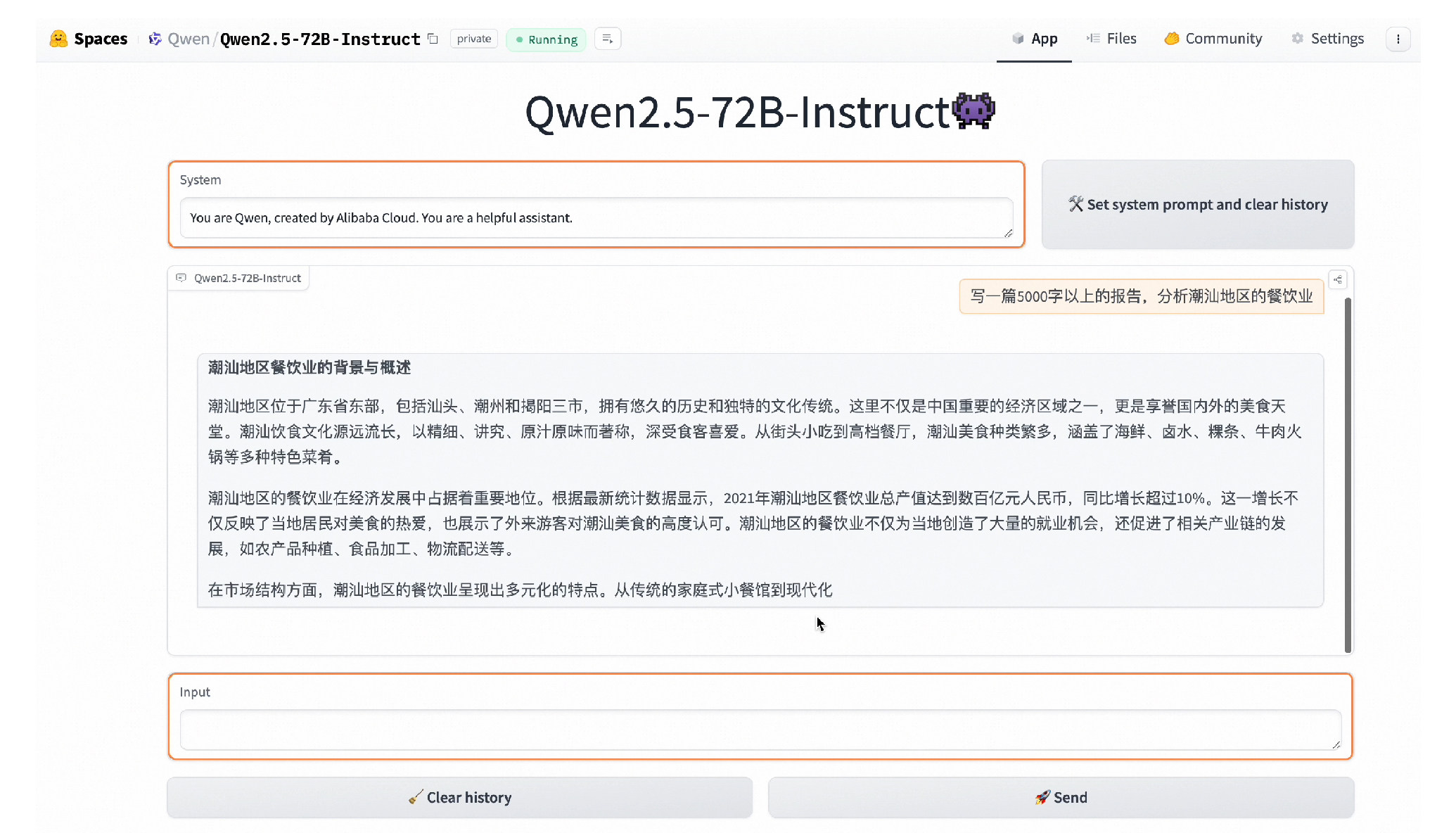
Task: Click the System prompt textarea
Action: pyautogui.click(x=596, y=218)
